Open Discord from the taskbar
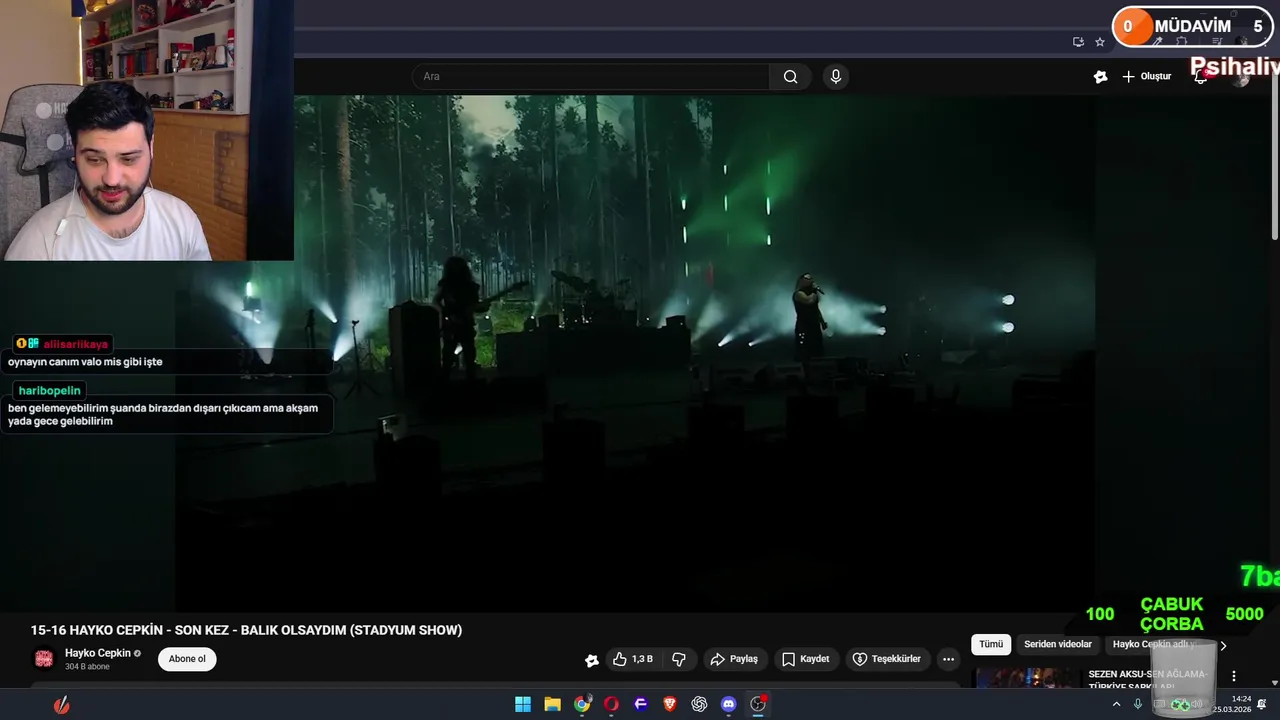Image resolution: width=1280 pixels, height=720 pixels. pos(729,704)
